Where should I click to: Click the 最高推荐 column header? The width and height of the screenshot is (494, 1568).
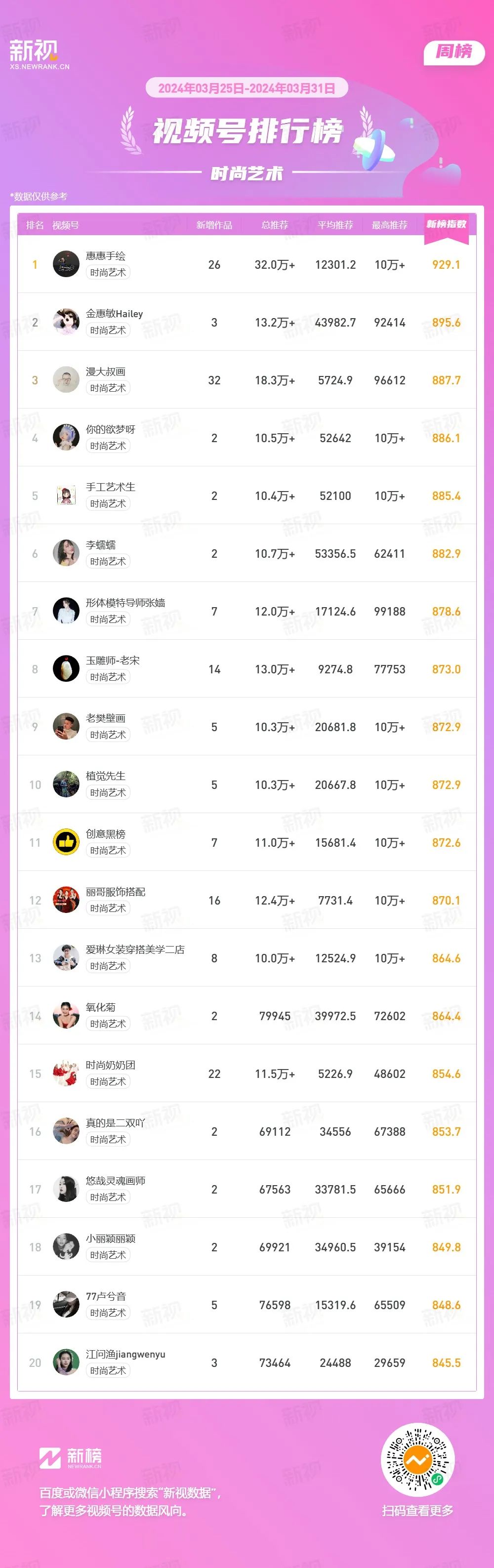389,225
